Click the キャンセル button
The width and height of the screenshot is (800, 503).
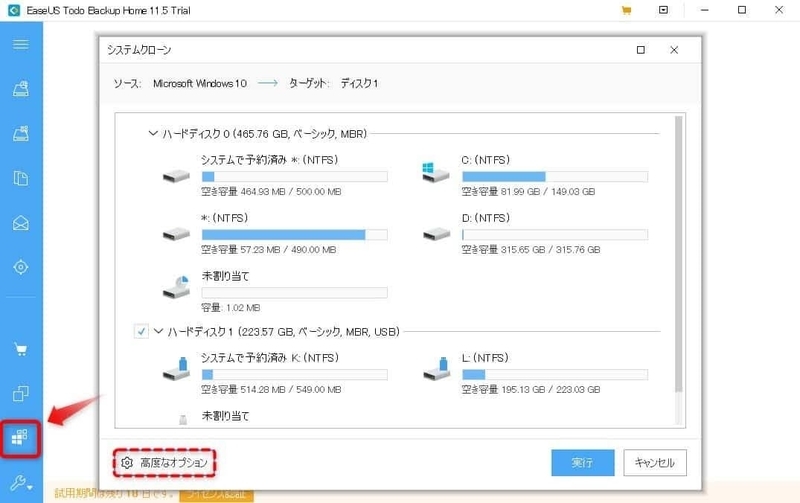click(655, 462)
